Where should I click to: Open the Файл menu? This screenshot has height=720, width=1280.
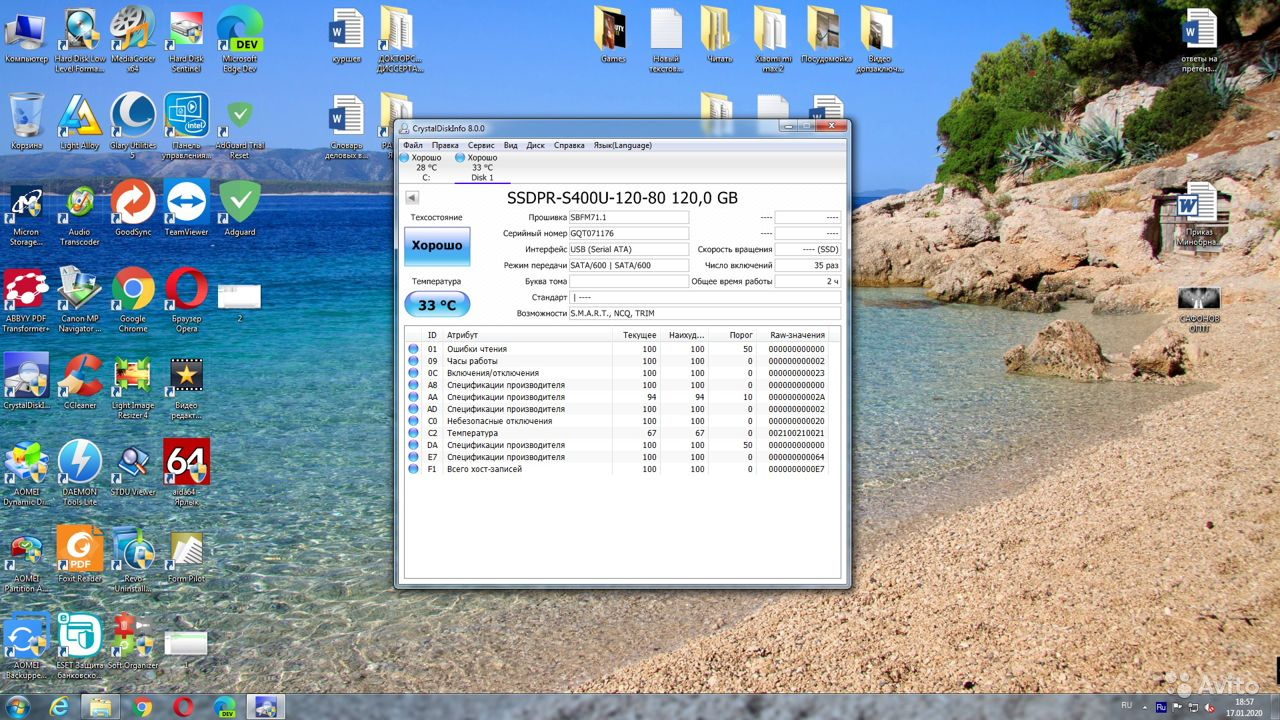click(x=412, y=145)
